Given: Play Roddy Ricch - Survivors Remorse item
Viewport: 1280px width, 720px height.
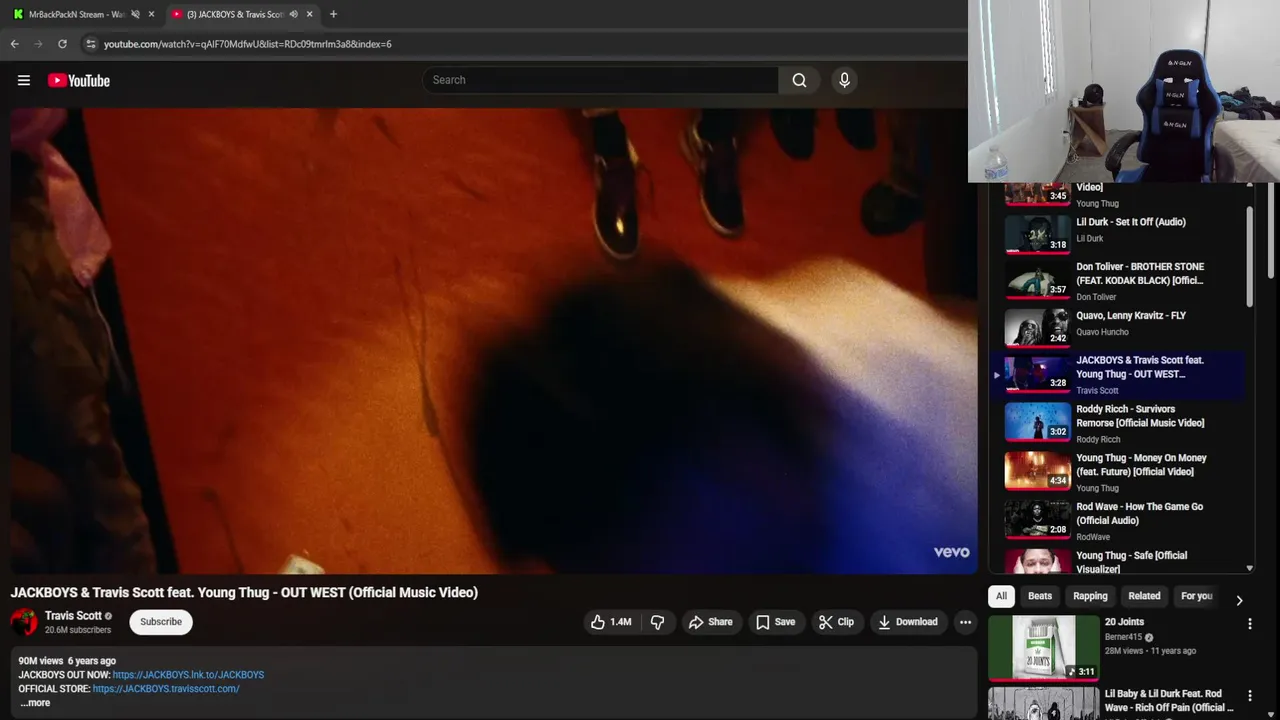Looking at the screenshot, I should (x=1118, y=424).
